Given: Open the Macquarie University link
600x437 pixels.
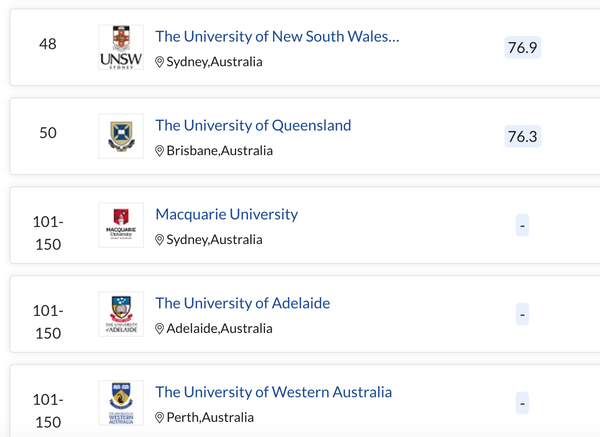Looking at the screenshot, I should coord(227,215).
